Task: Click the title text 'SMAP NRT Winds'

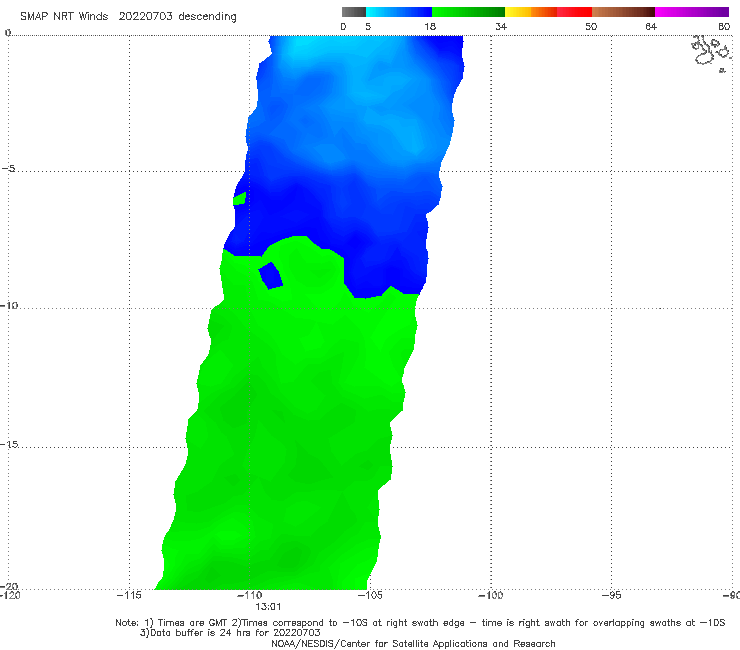Action: click(x=64, y=17)
